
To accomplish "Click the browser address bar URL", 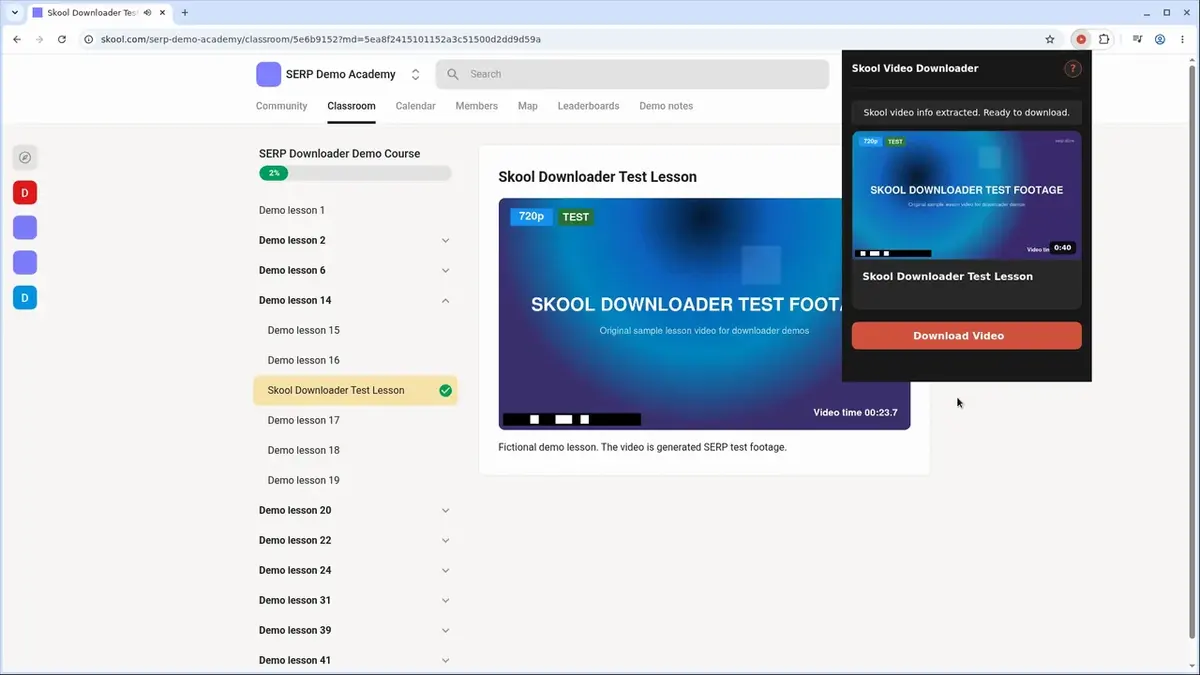I will (320, 39).
